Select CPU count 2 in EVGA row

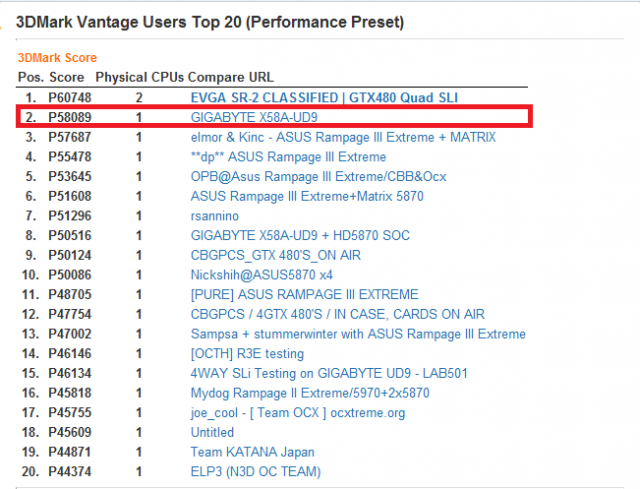[x=139, y=98]
